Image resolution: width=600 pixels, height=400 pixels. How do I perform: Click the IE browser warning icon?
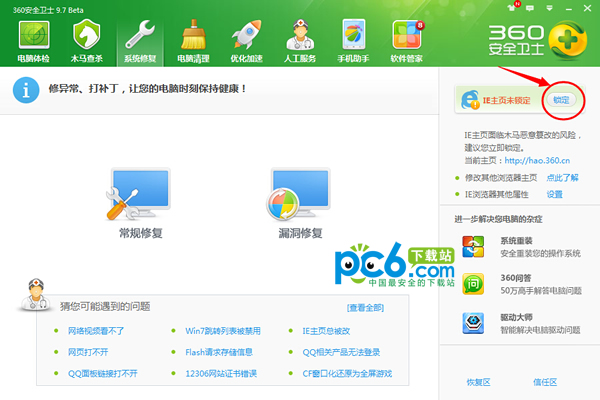[x=470, y=100]
